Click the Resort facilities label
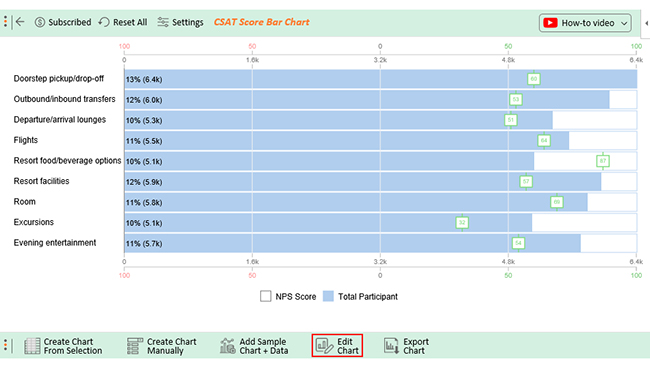650x368 pixels. 41,181
